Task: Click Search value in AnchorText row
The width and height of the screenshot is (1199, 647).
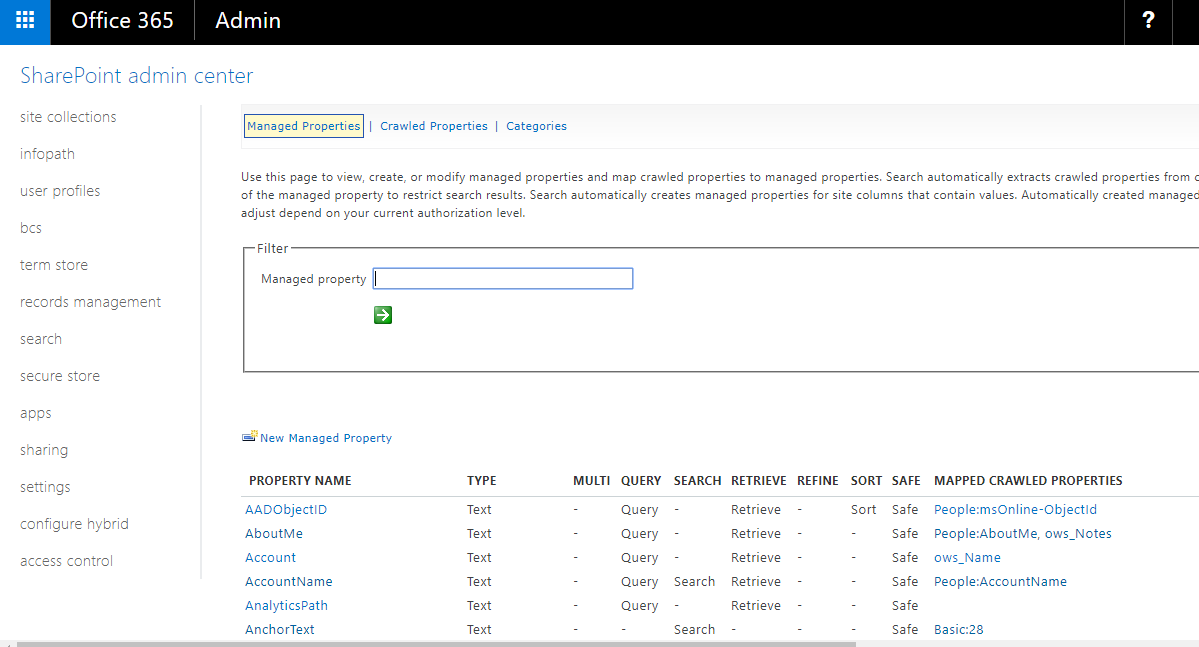Action: [x=694, y=629]
